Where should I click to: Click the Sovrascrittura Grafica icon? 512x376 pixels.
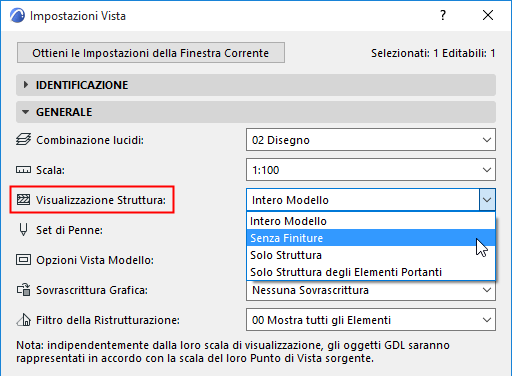24,289
